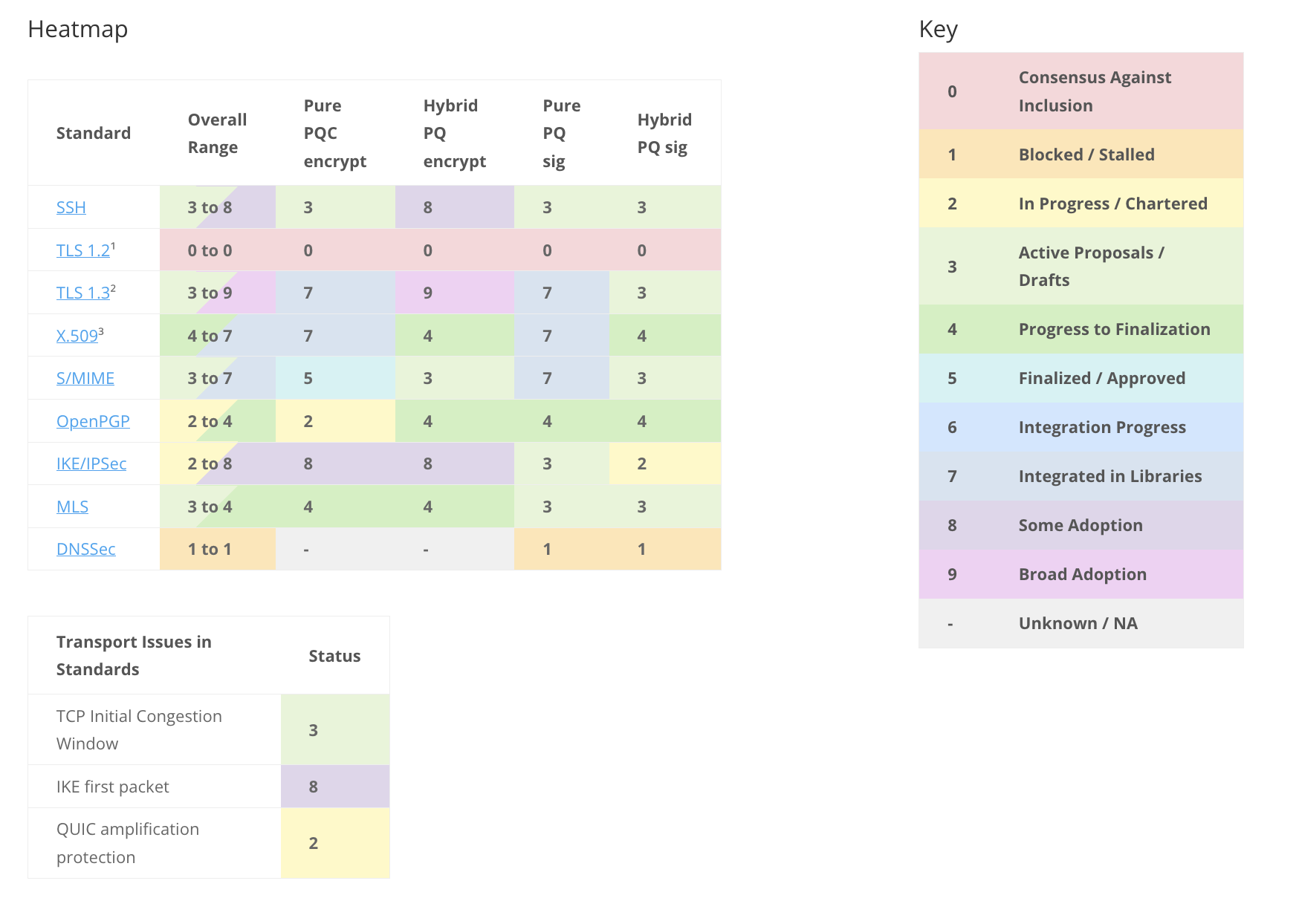This screenshot has height=924, width=1299.
Task: Follow the X.509 link
Action: click(77, 336)
